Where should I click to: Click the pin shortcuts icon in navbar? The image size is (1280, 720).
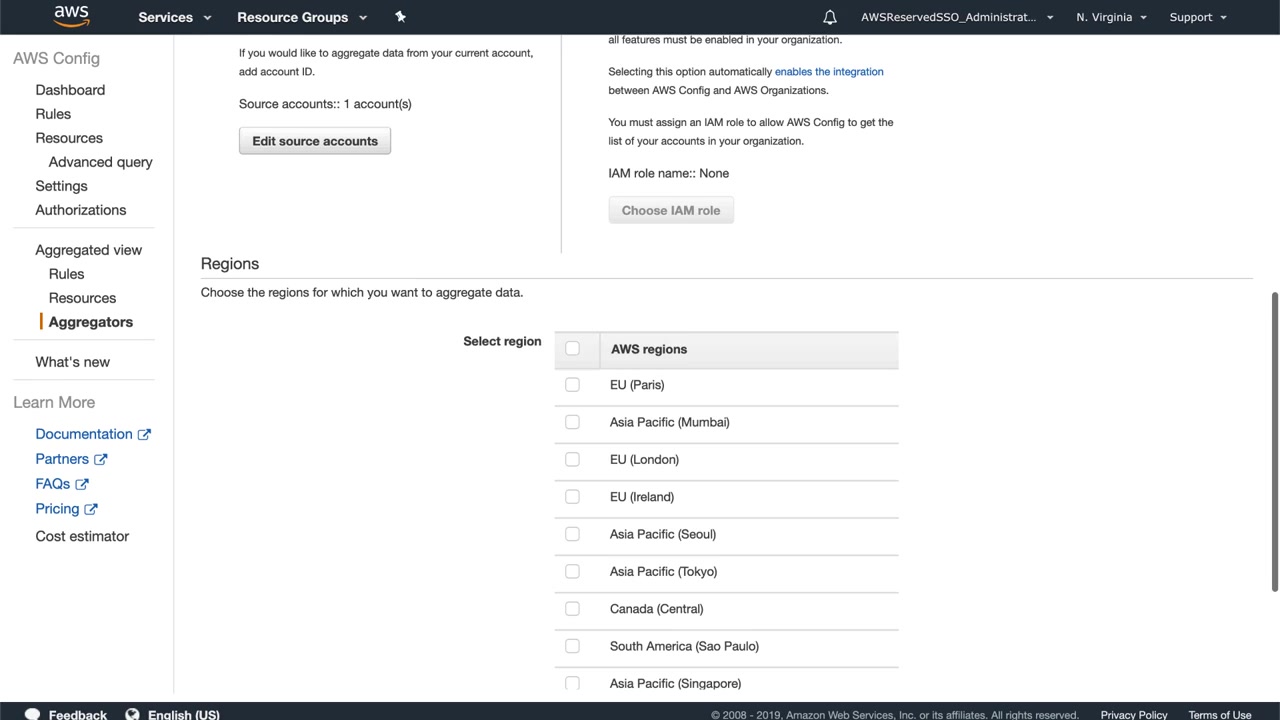[400, 17]
